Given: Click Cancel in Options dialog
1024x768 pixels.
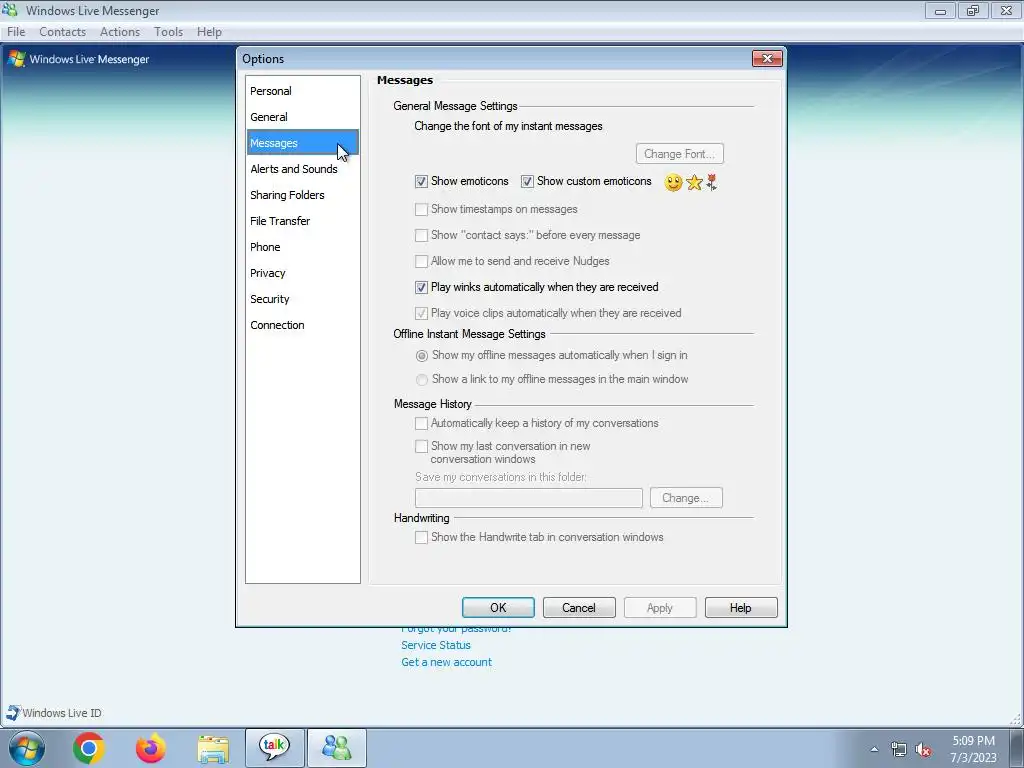Looking at the screenshot, I should [x=579, y=608].
